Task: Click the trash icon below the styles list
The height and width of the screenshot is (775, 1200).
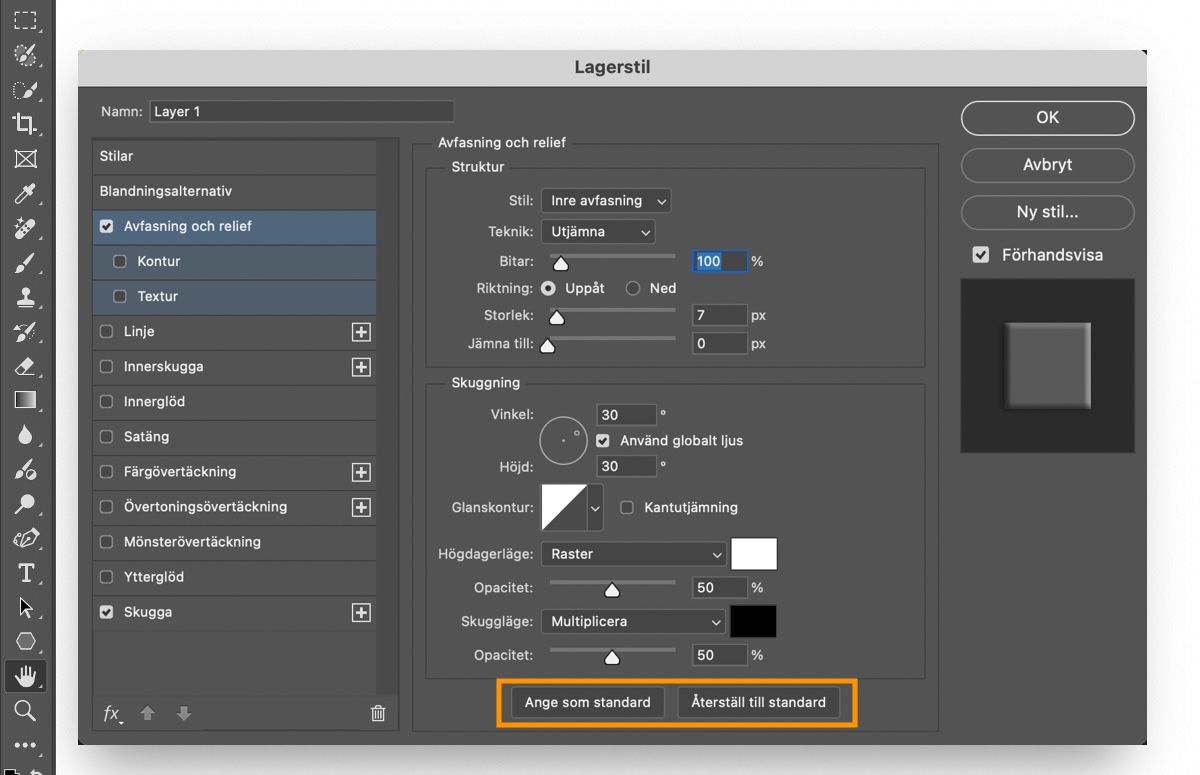Action: [x=377, y=713]
